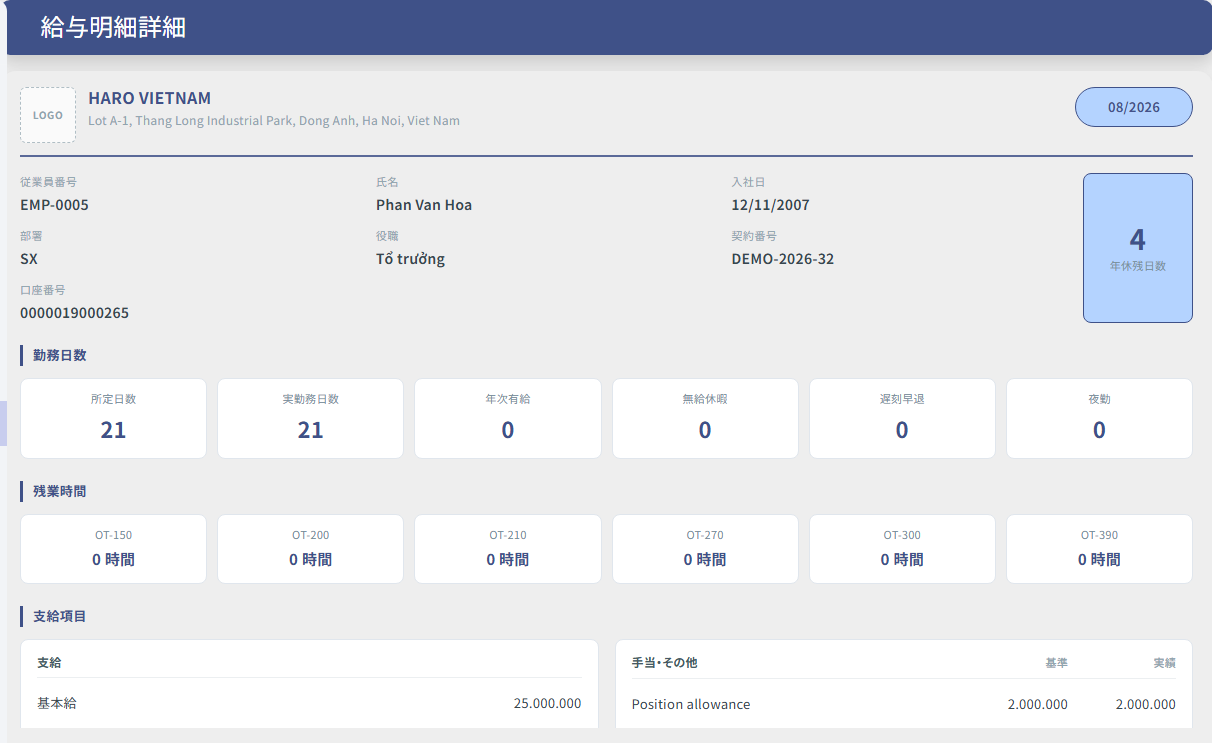Click the department value SX
The width and height of the screenshot is (1212, 743).
(29, 259)
